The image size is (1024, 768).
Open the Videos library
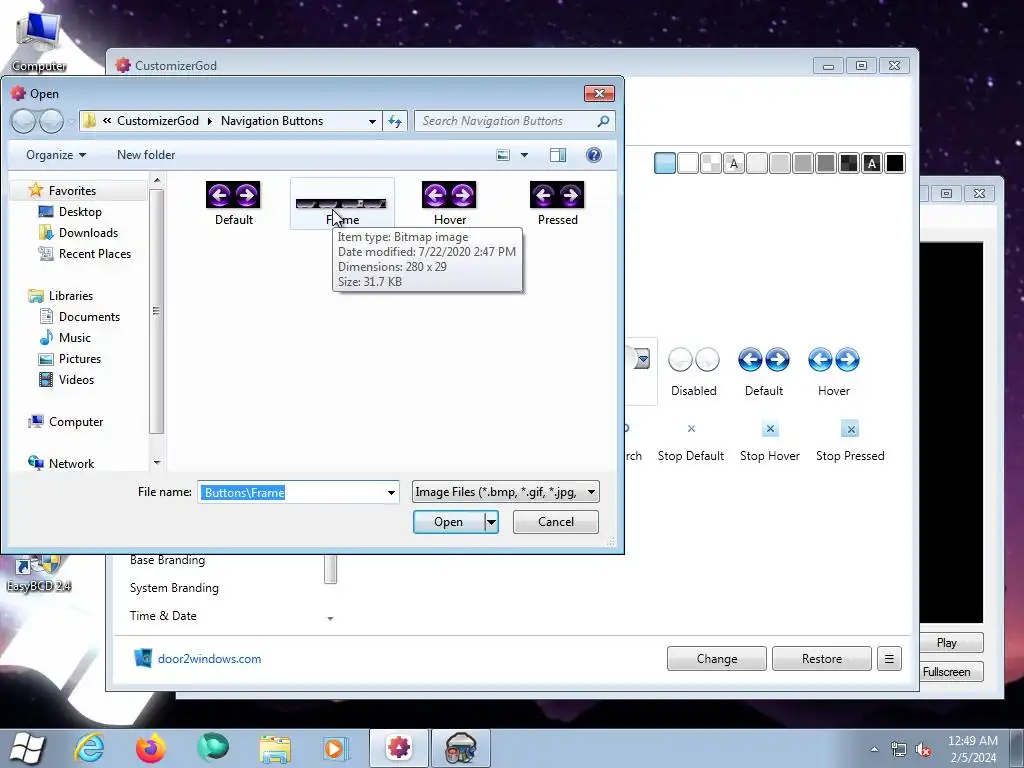(76, 379)
